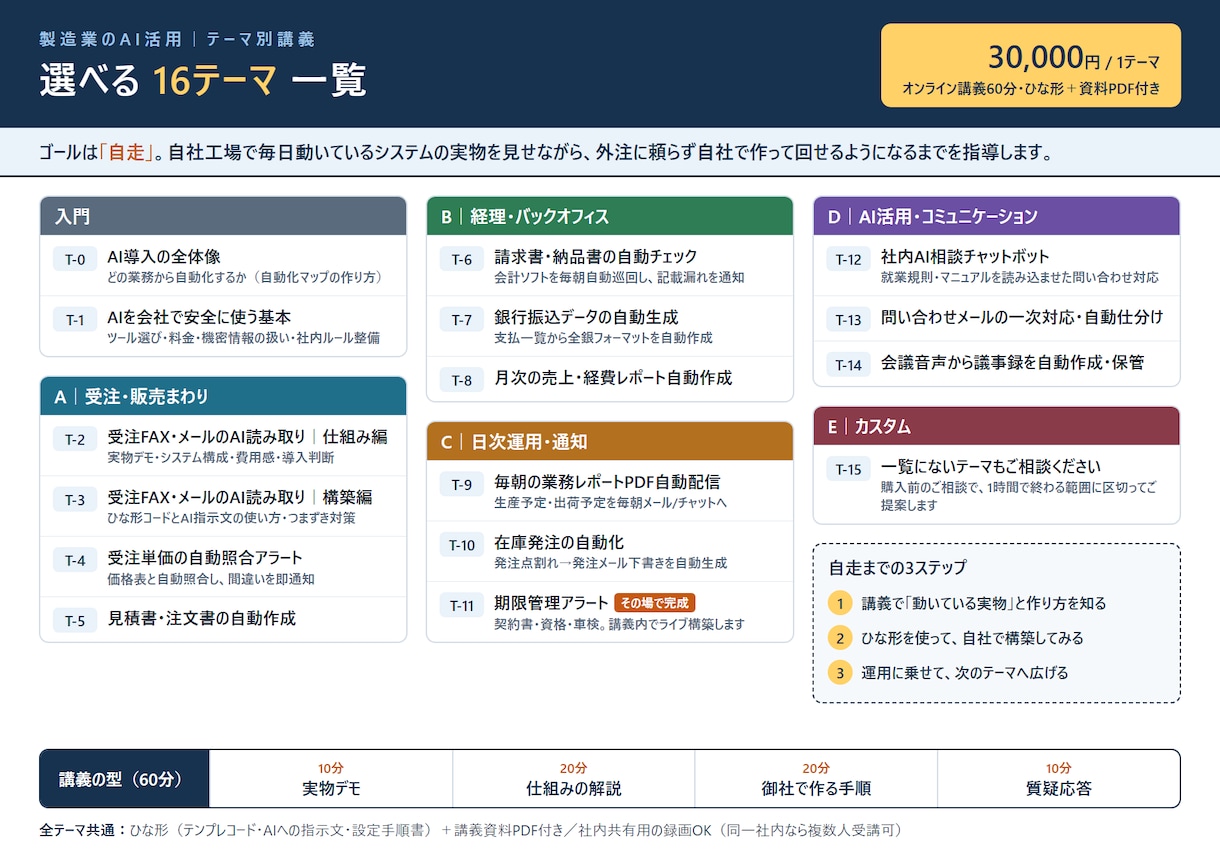1220x862 pixels.
Task: Select the E カスタム header
Action: [x=996, y=426]
